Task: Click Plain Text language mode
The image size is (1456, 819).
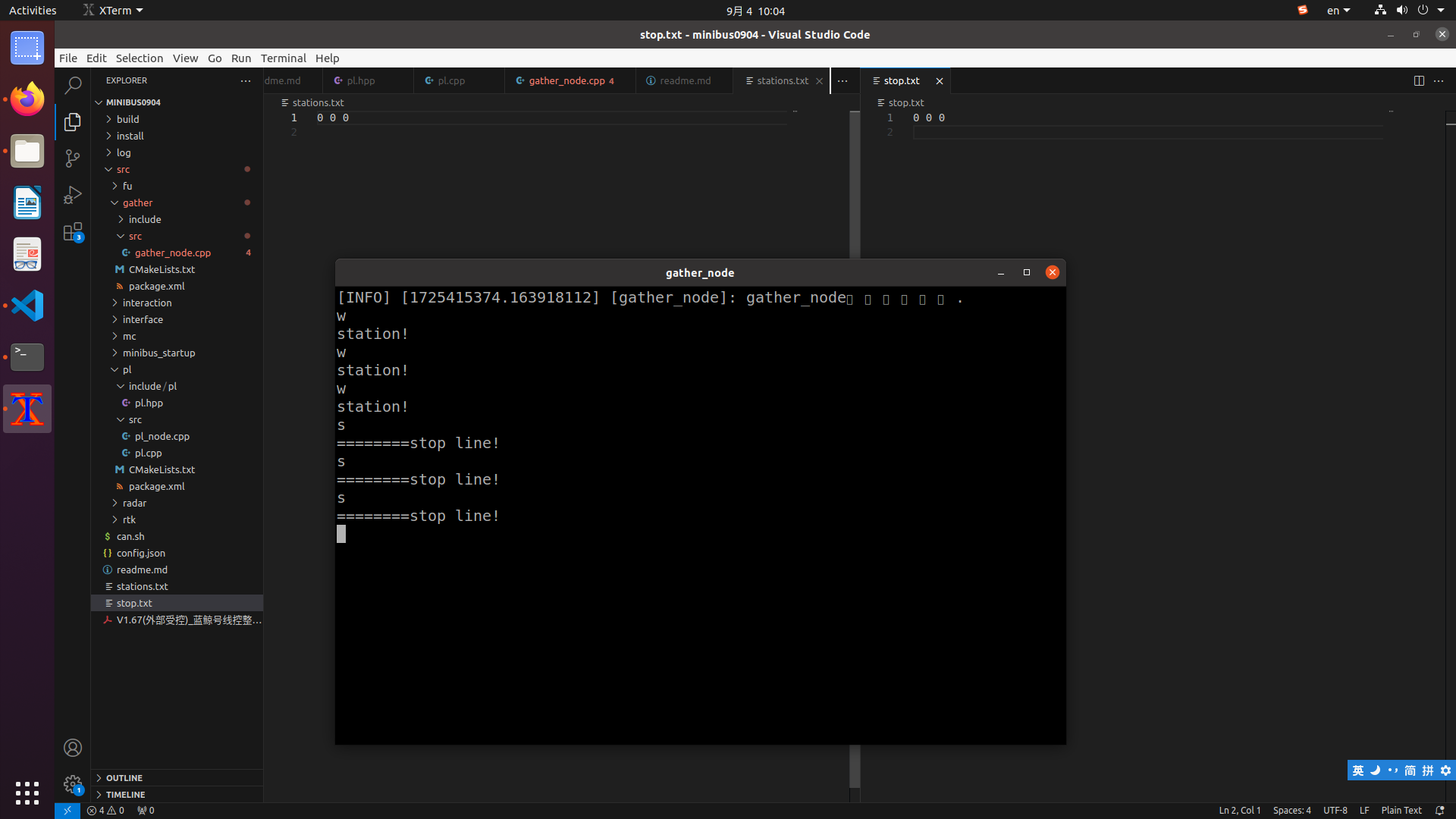Action: tap(1401, 810)
